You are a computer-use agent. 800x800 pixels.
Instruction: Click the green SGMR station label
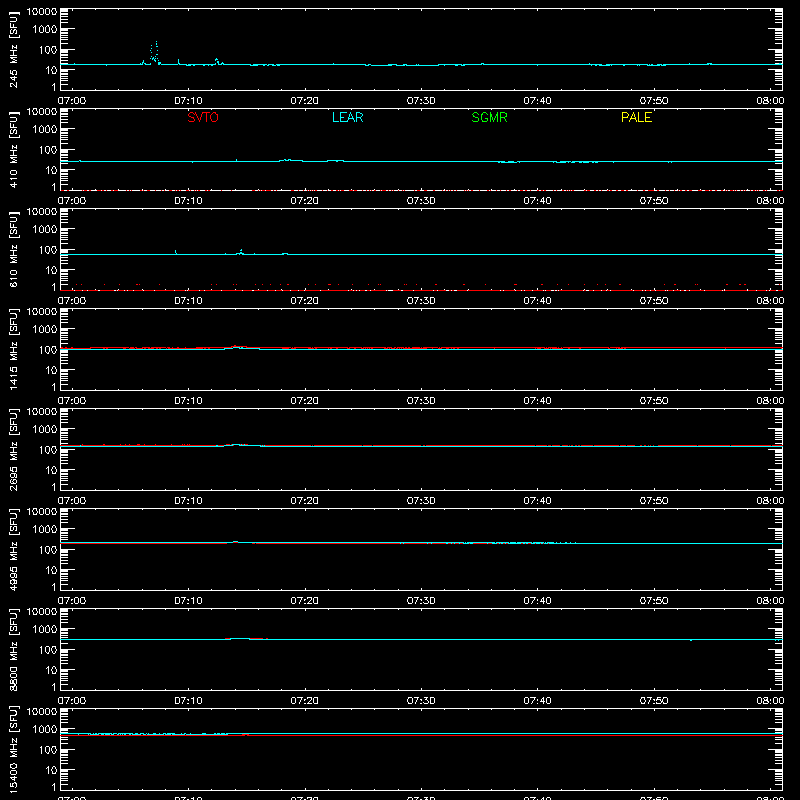(x=489, y=117)
